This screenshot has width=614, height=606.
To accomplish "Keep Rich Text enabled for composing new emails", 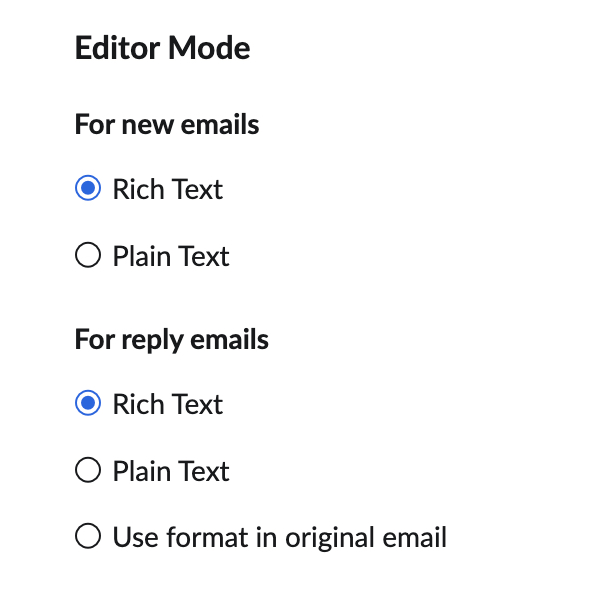I will click(88, 189).
